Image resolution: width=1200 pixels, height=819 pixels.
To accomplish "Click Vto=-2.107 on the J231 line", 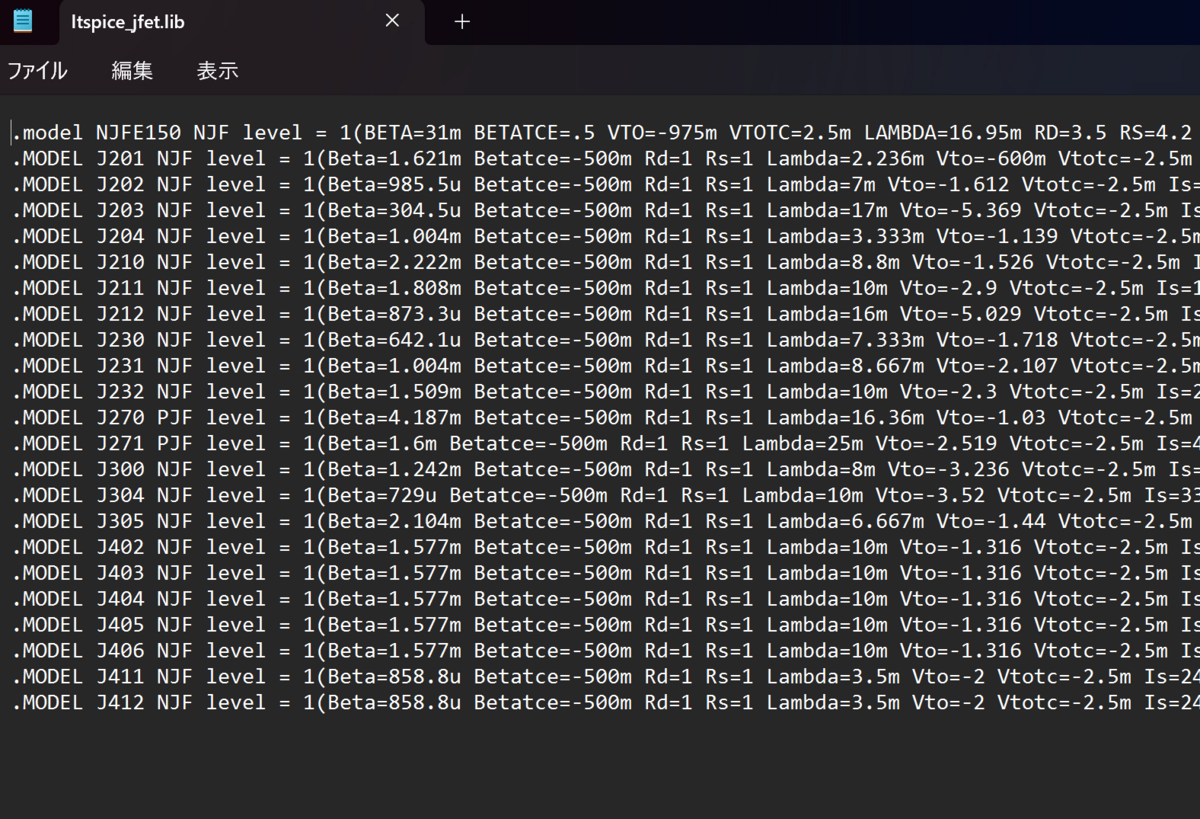I will [x=998, y=366].
